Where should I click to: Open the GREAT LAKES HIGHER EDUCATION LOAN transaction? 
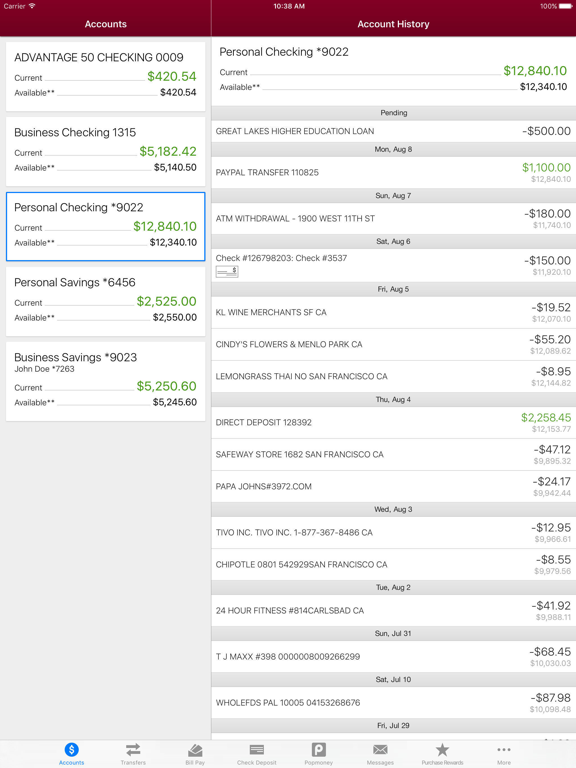pyautogui.click(x=393, y=131)
